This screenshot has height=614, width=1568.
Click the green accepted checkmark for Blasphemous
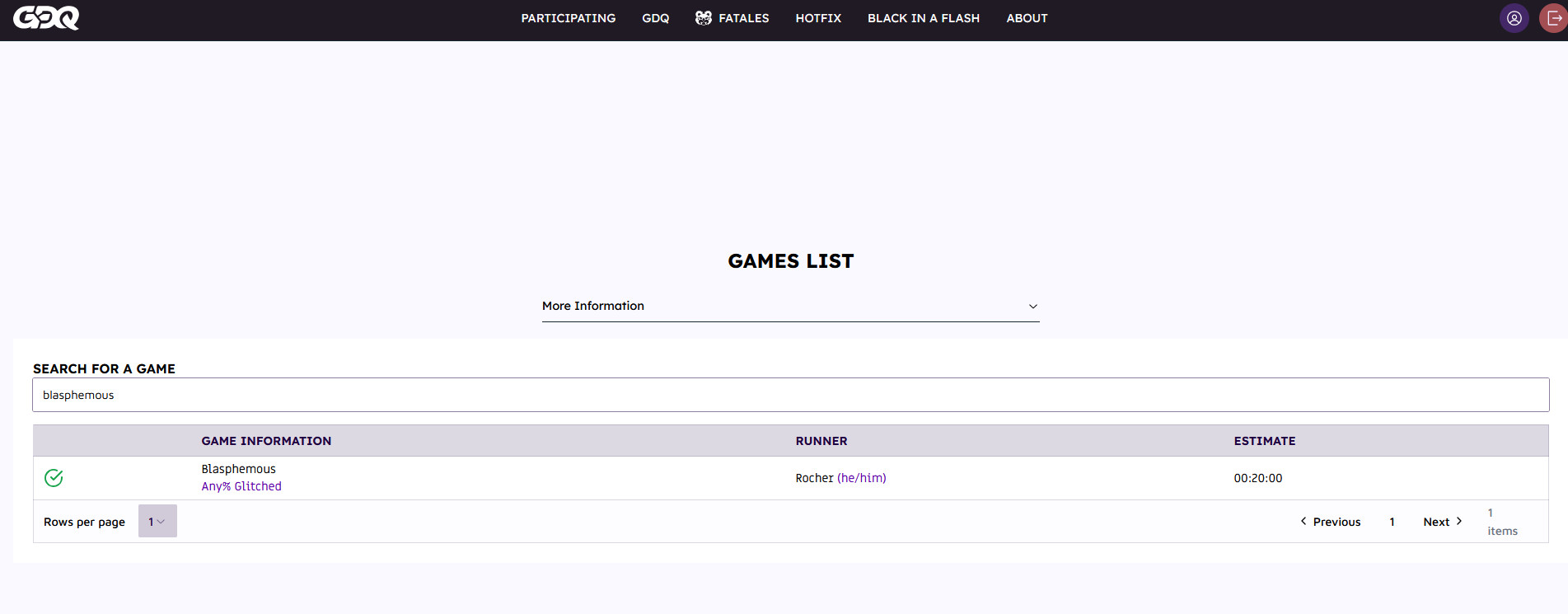[x=54, y=478]
